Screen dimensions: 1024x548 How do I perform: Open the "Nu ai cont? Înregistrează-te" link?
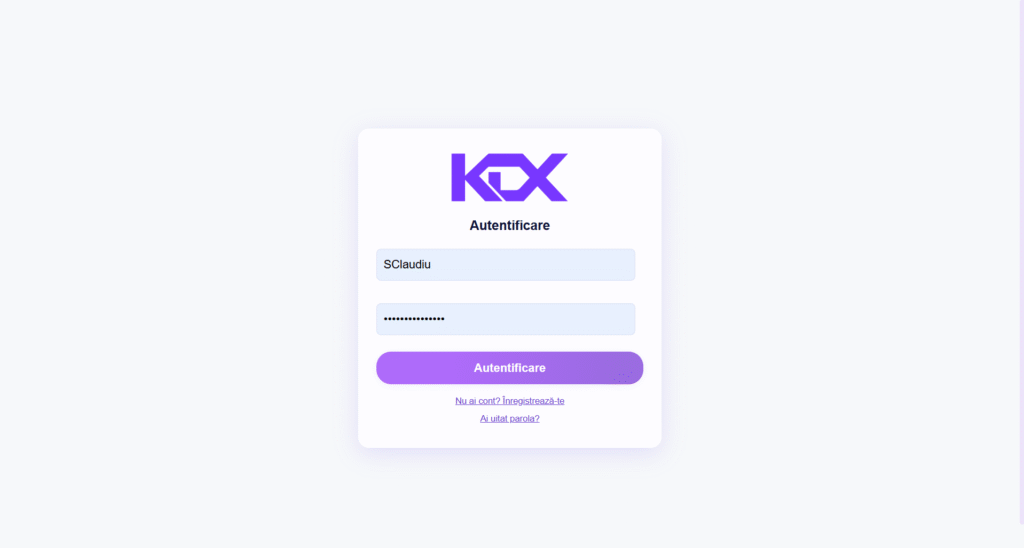509,401
